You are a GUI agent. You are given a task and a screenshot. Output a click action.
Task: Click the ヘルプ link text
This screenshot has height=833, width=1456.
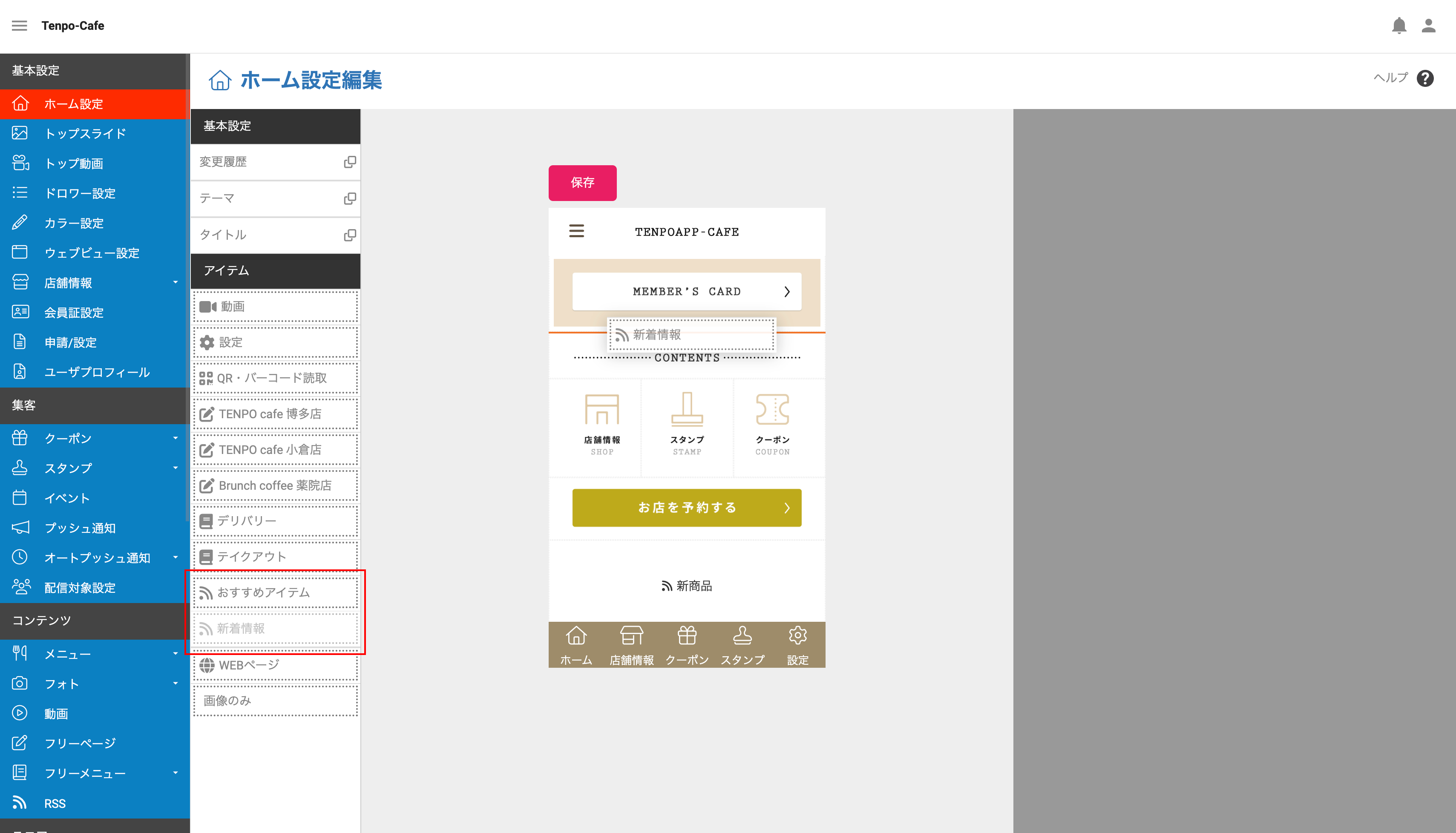1391,78
